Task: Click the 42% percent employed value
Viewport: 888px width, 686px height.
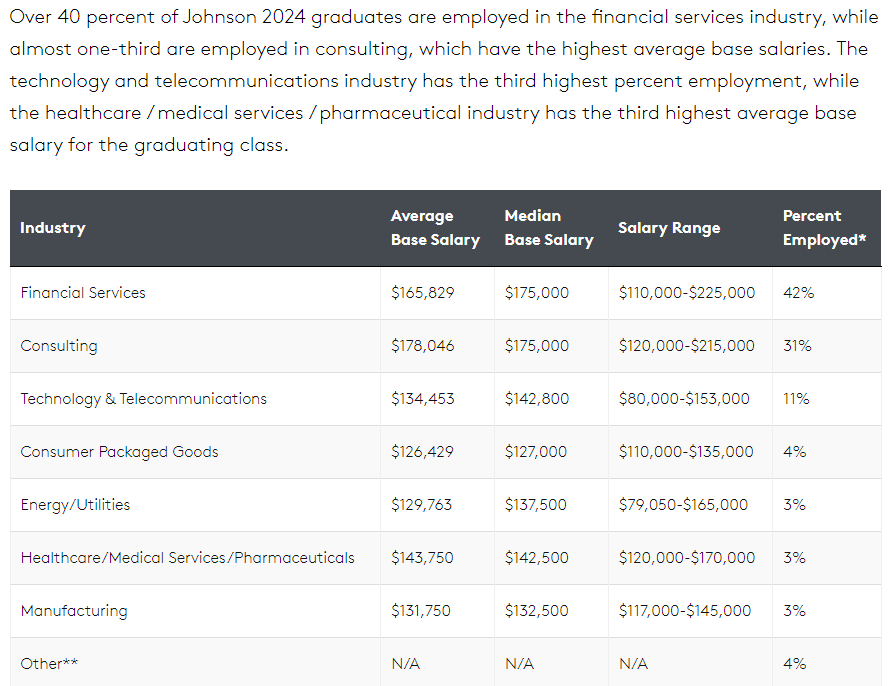Action: (798, 293)
